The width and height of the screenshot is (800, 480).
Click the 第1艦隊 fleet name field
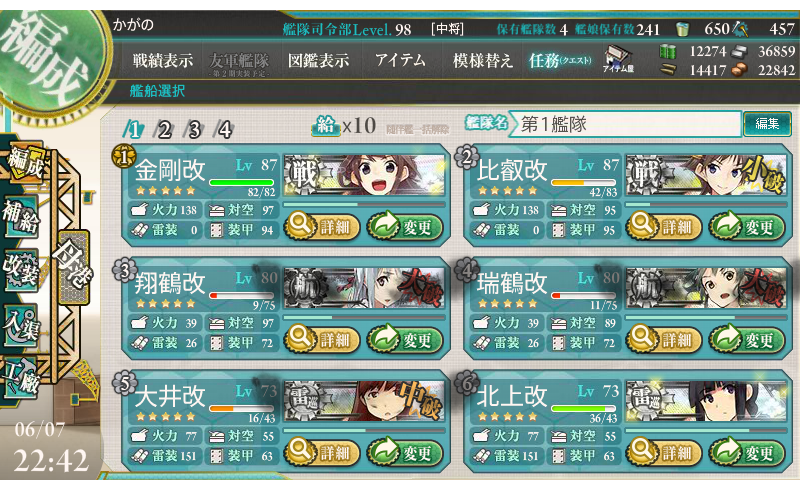[624, 124]
